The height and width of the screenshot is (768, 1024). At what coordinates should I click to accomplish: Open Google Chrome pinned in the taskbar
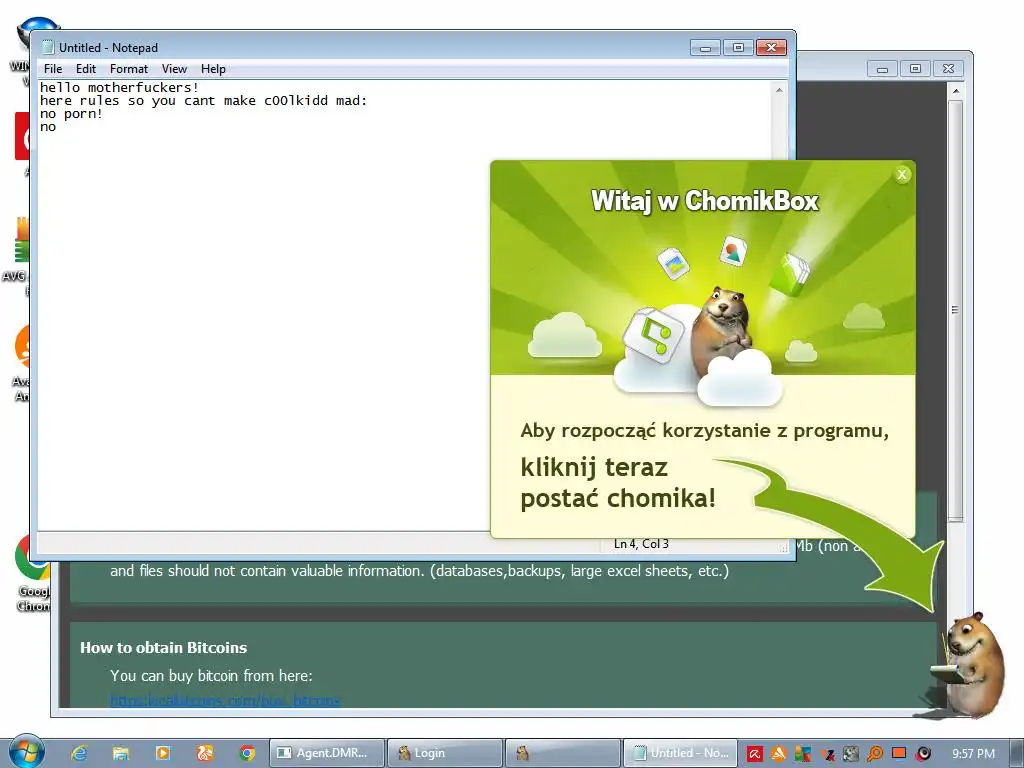[x=247, y=753]
